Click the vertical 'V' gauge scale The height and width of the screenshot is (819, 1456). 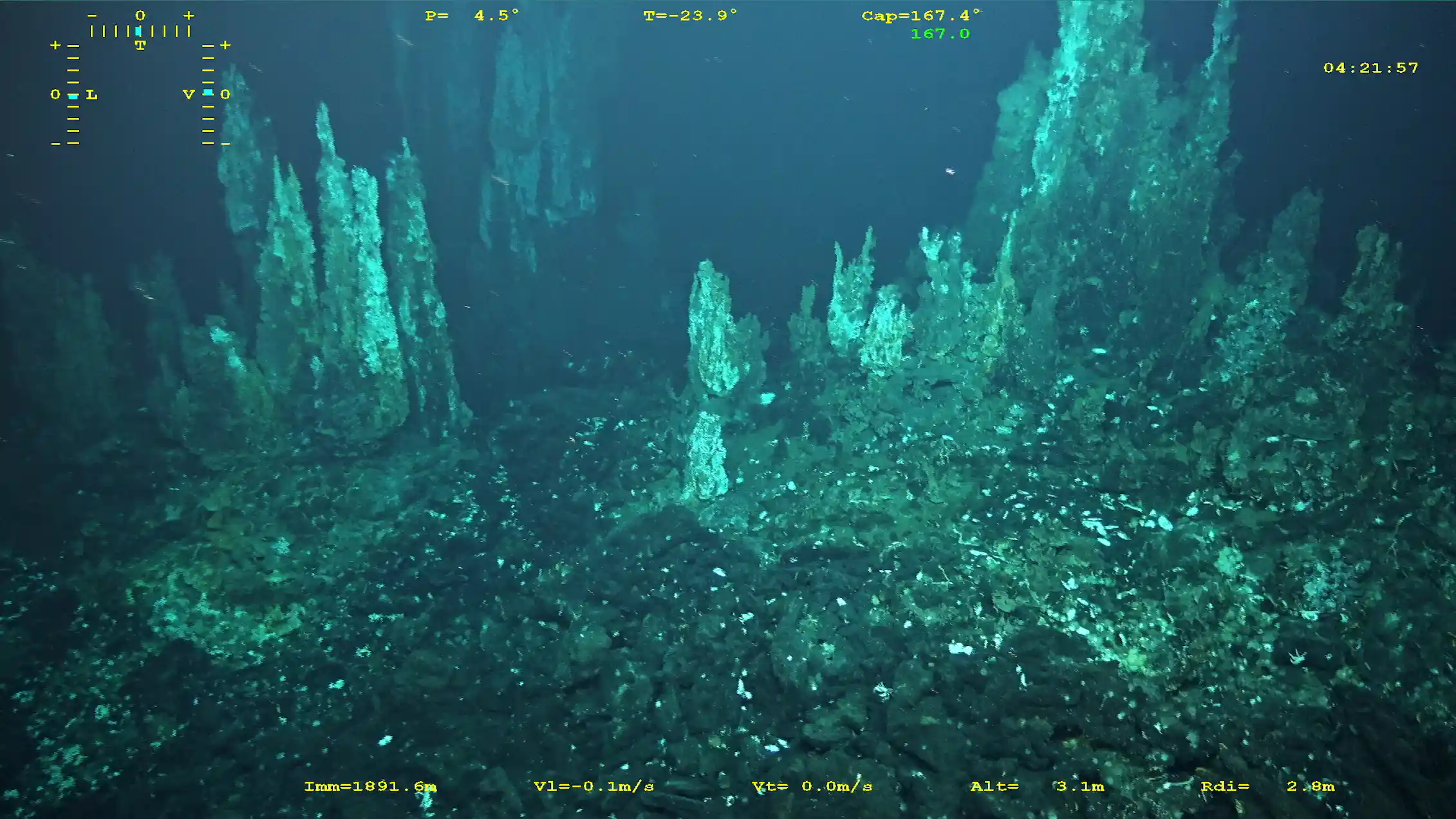[x=208, y=95]
